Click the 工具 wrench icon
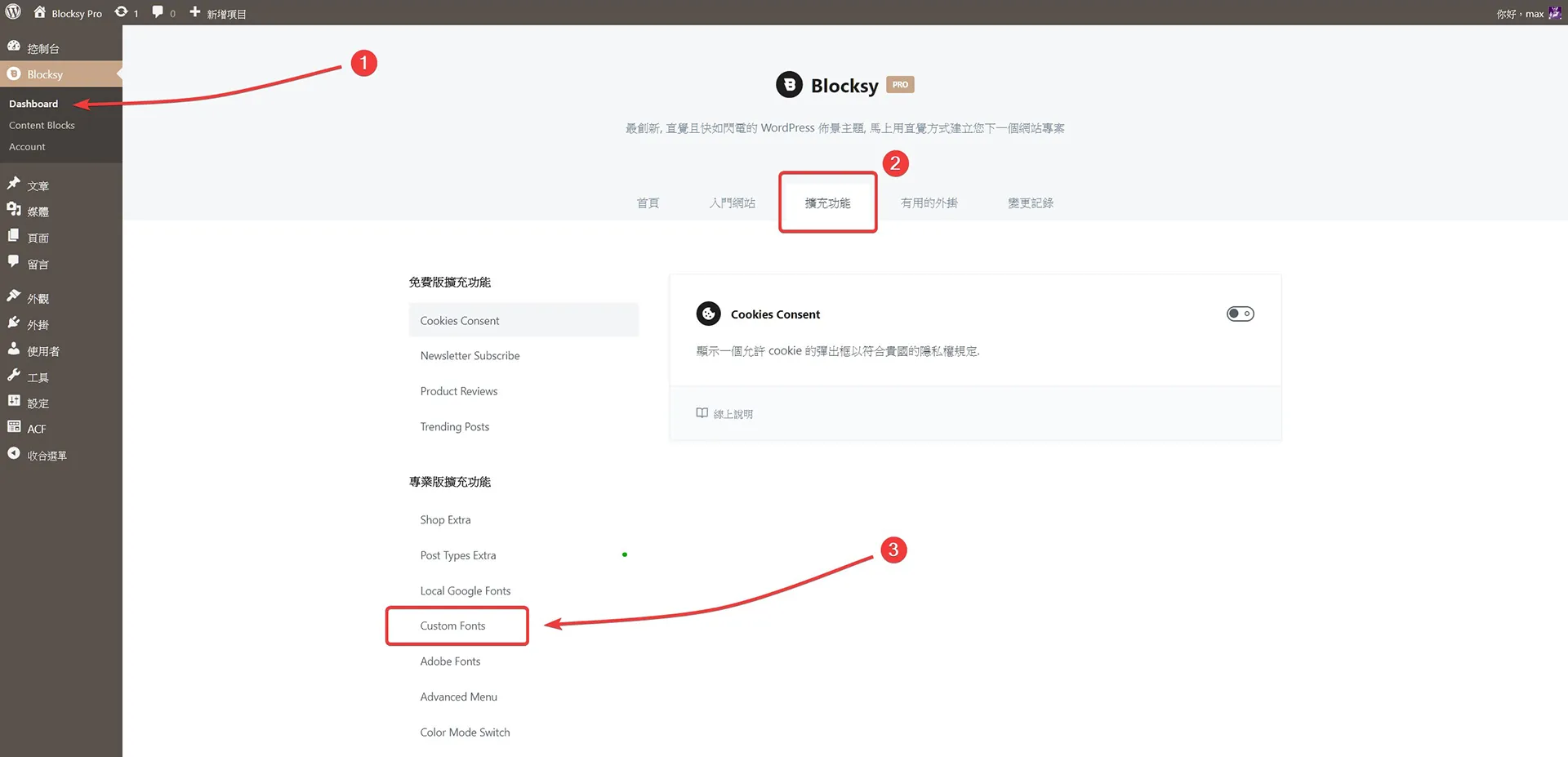1568x757 pixels. 14,375
